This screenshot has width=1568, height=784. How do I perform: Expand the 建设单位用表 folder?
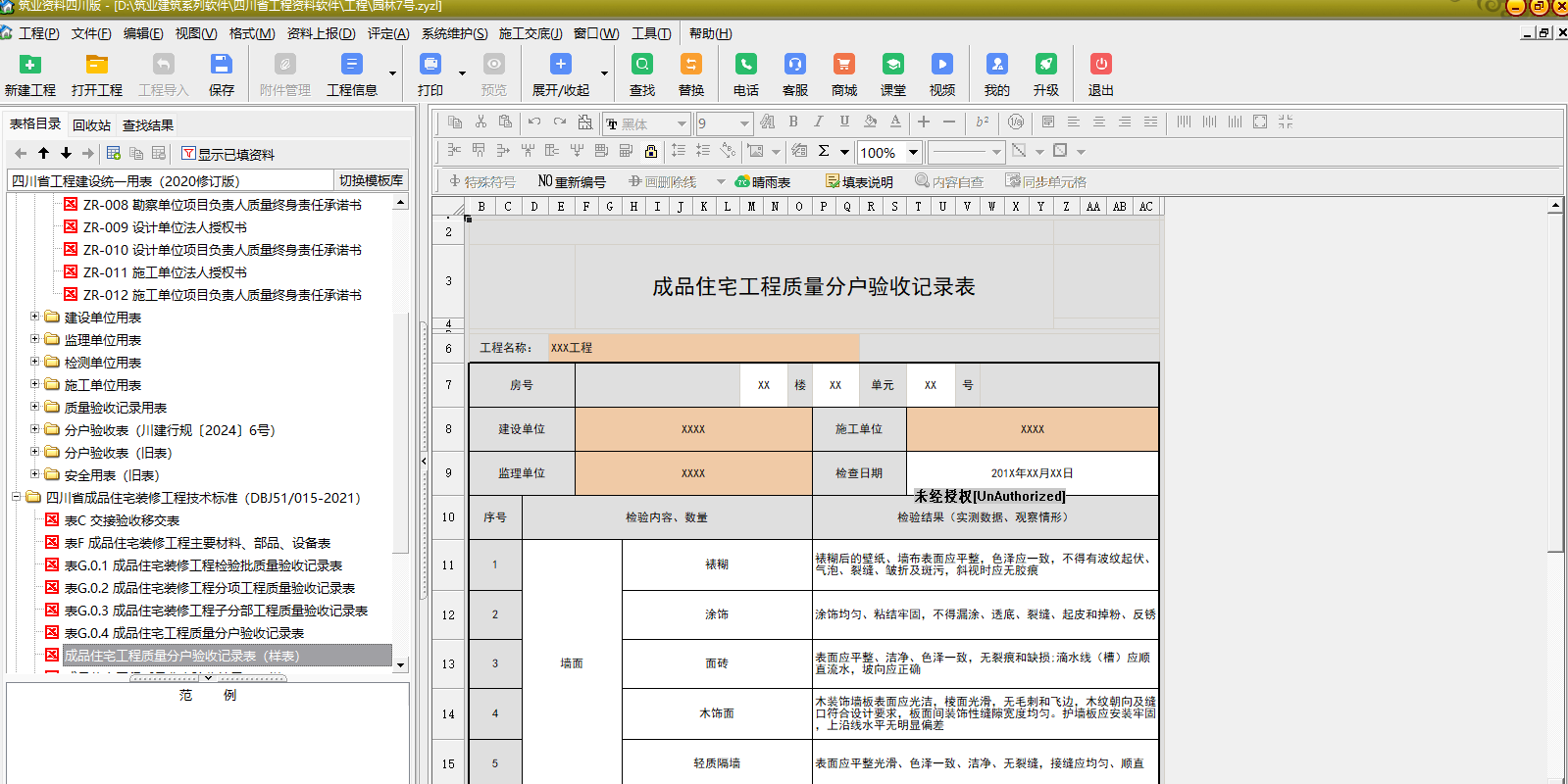coord(35,317)
